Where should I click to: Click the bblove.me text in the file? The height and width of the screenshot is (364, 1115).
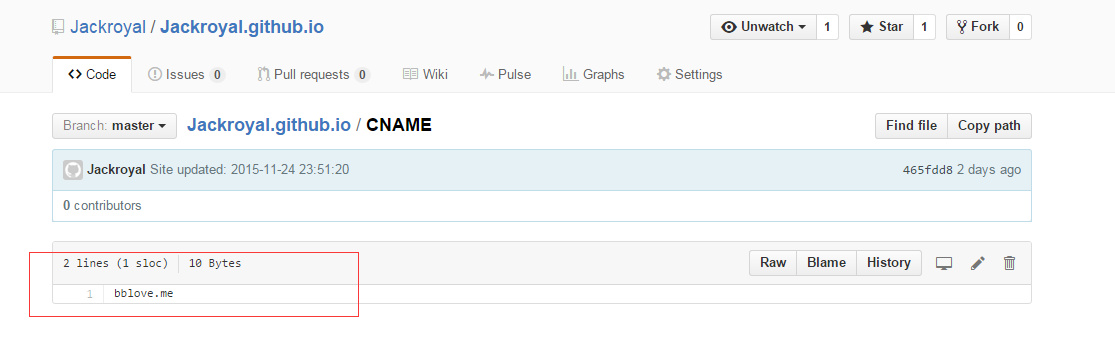tap(144, 294)
